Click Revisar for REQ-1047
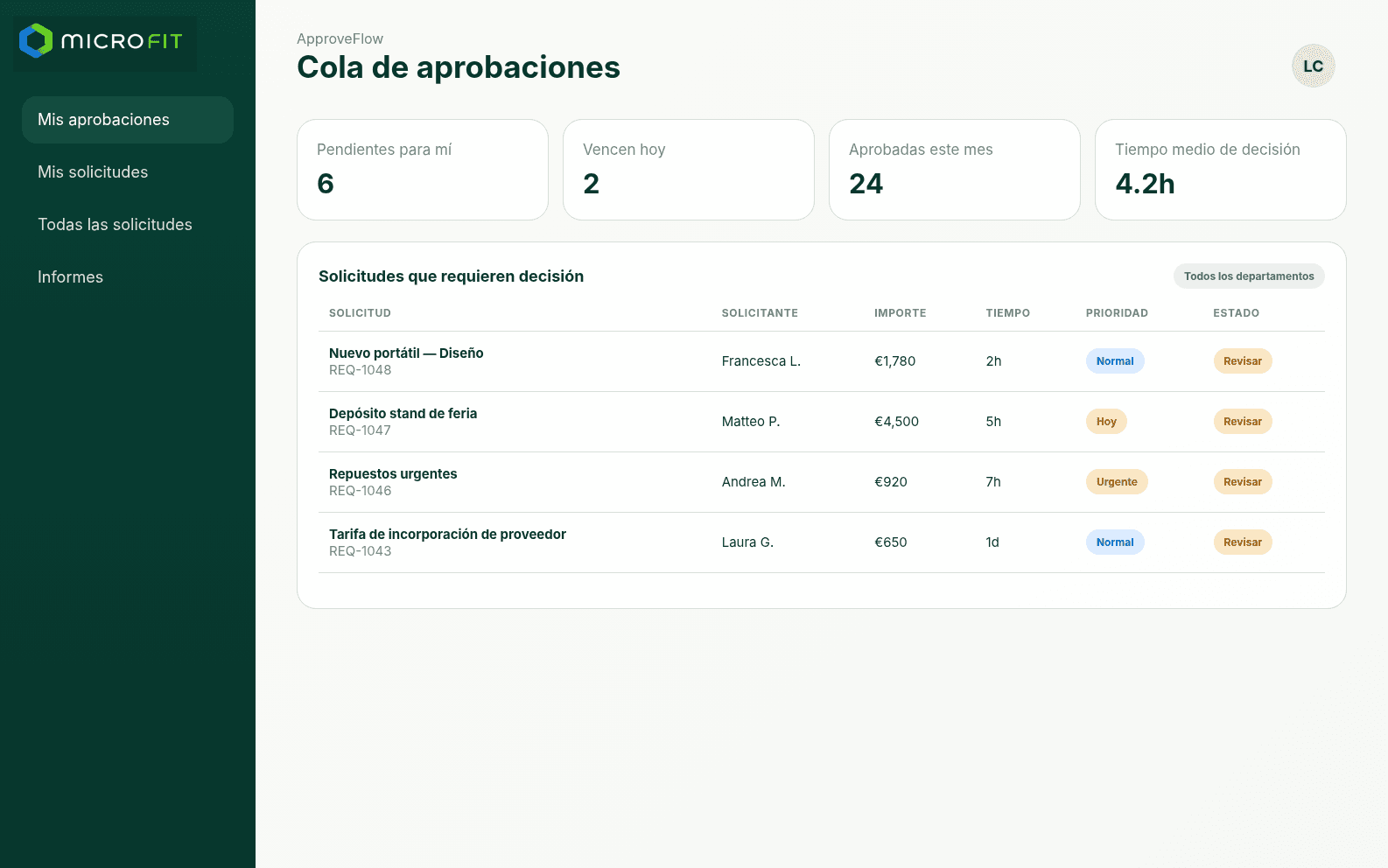The image size is (1388, 868). tap(1243, 422)
